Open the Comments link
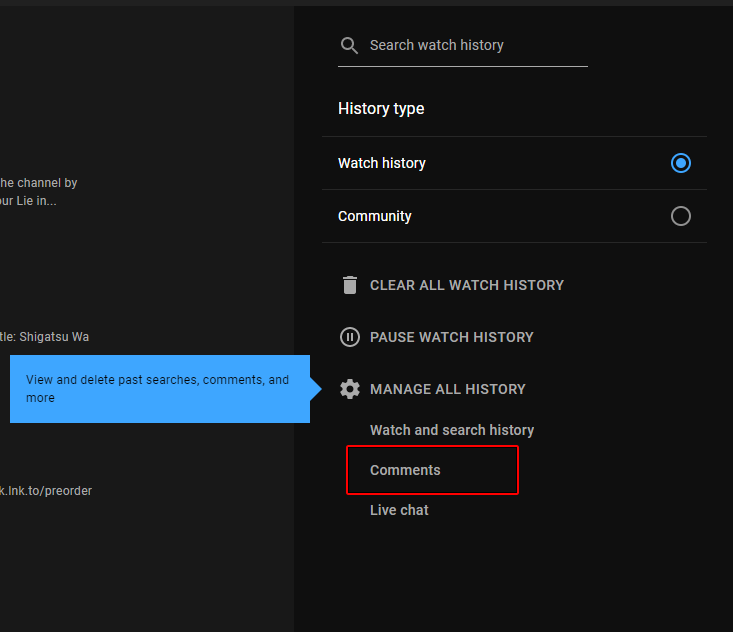The image size is (733, 632). point(405,470)
